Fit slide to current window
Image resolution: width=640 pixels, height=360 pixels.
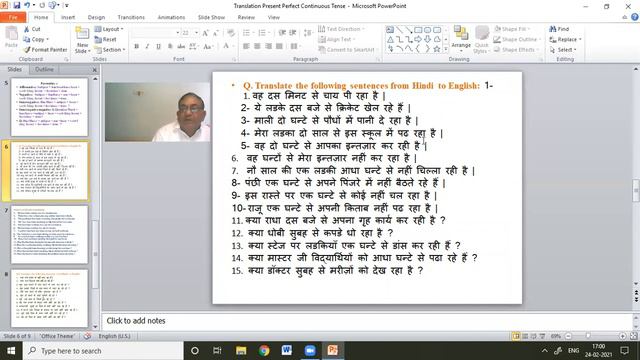coord(633,336)
